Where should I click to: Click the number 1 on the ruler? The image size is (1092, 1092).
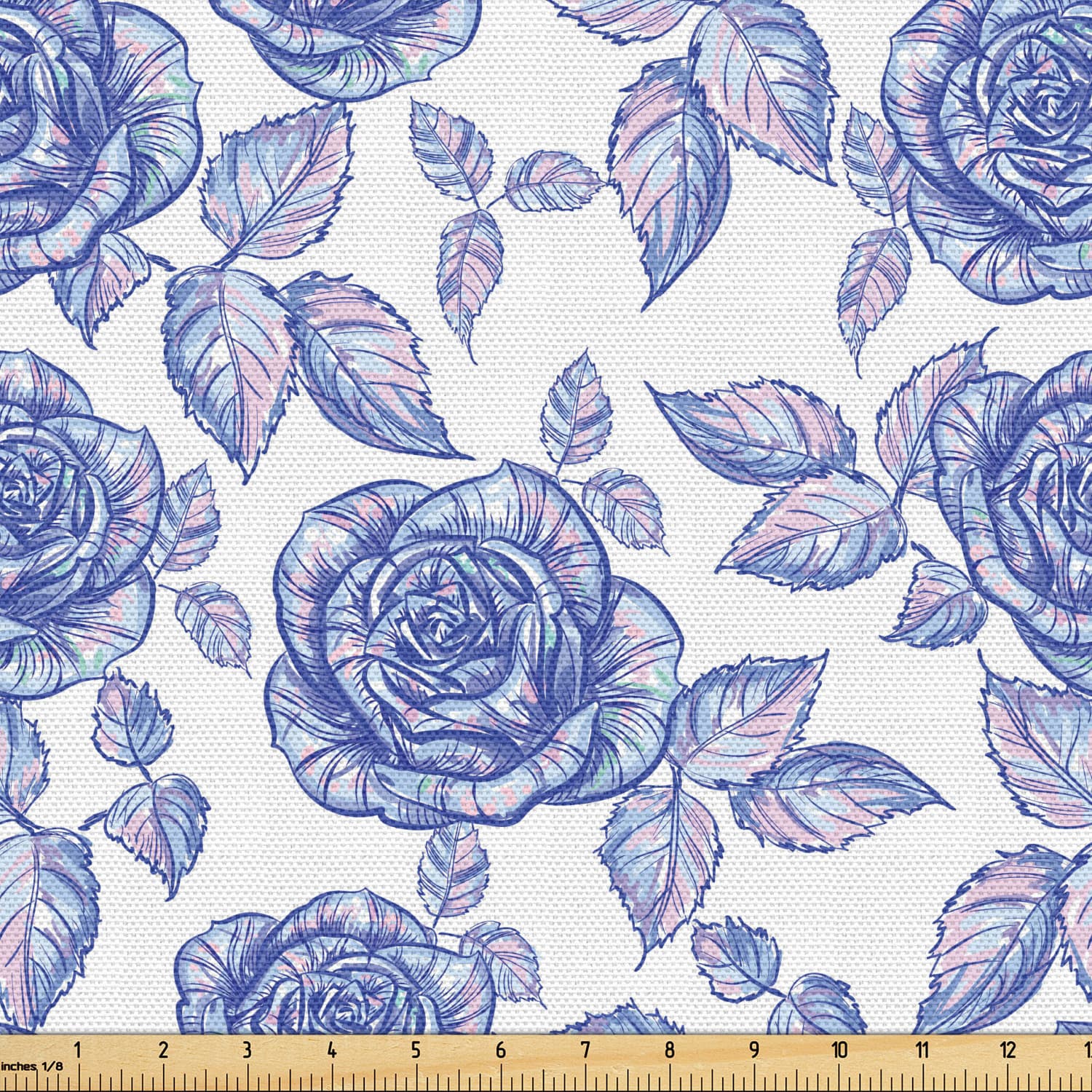pos(78,1050)
